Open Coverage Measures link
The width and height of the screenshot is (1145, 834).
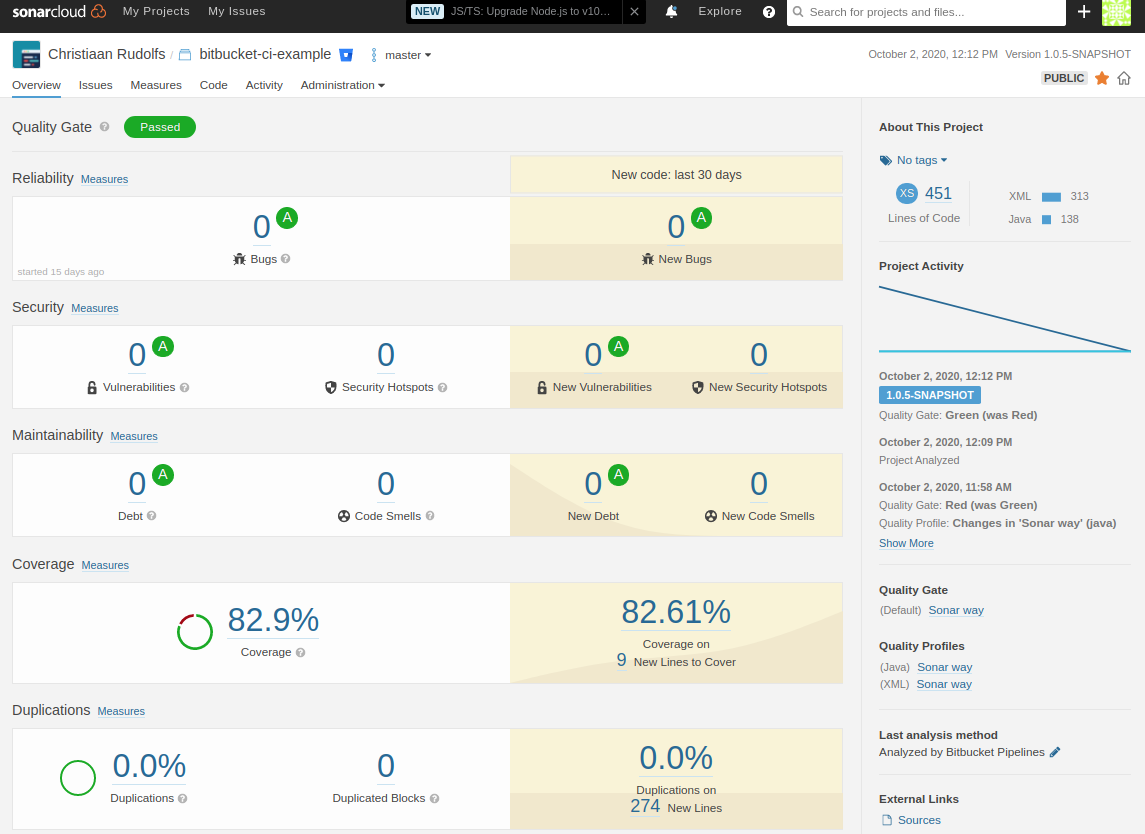105,565
